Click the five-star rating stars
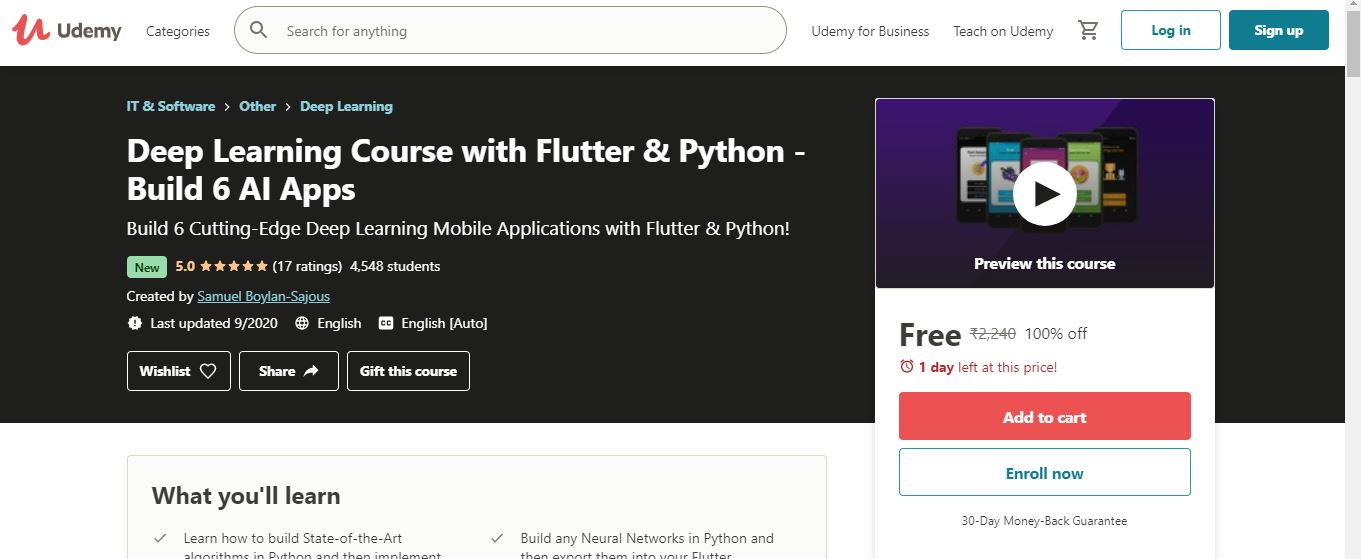Screen dimensions: 1361x559 (233, 266)
